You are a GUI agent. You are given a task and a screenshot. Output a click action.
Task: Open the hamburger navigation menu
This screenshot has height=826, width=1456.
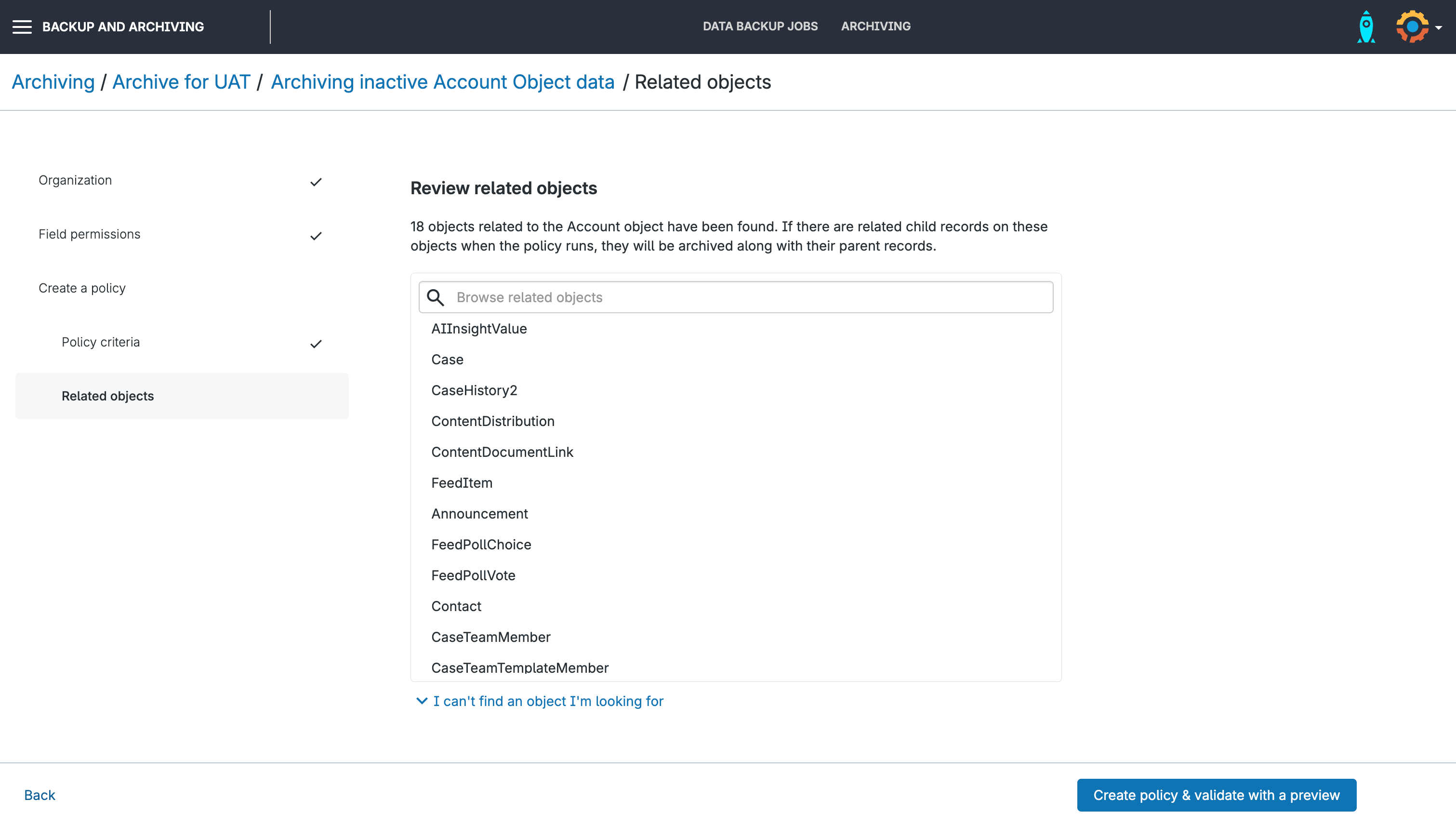(22, 27)
